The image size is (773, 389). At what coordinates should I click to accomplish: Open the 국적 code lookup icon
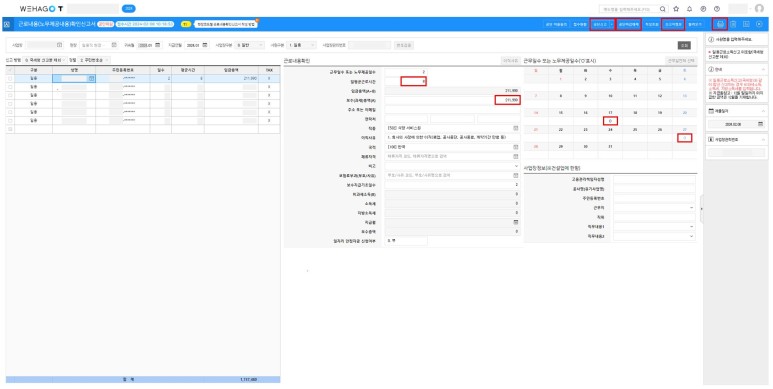coord(516,147)
